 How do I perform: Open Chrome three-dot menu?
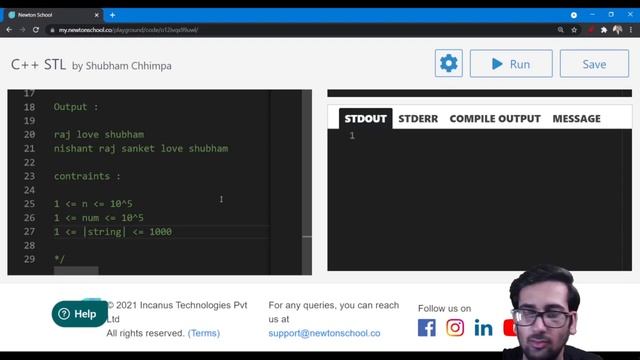point(631,30)
